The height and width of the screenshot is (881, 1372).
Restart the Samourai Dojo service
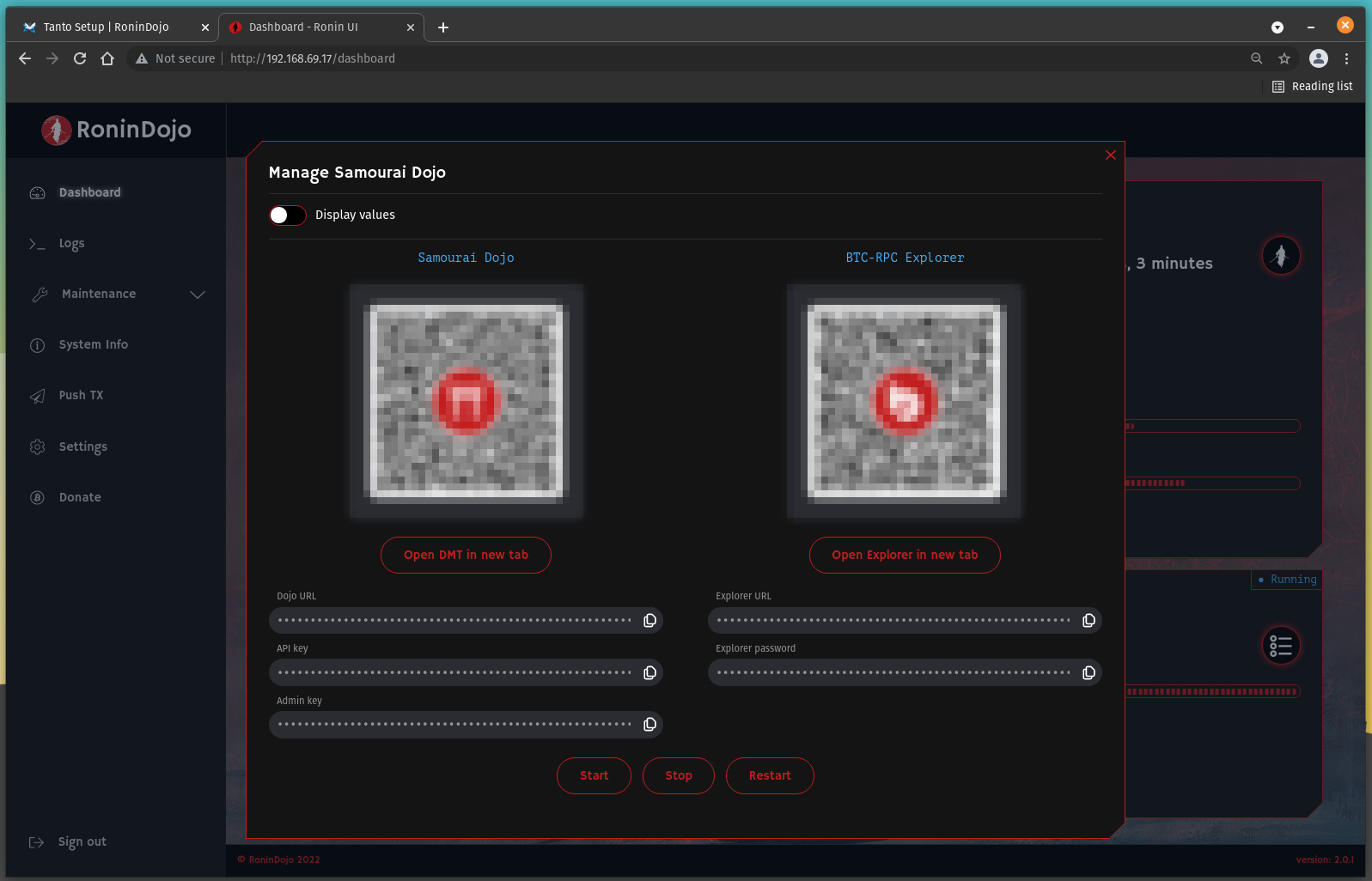(x=770, y=775)
